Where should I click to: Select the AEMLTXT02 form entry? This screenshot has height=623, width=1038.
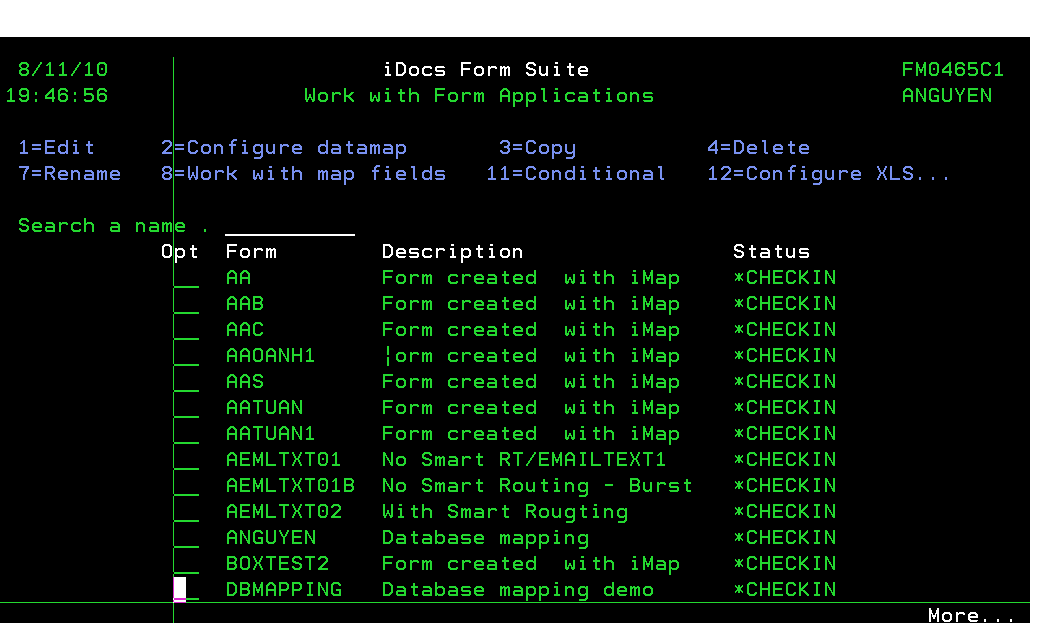point(284,512)
